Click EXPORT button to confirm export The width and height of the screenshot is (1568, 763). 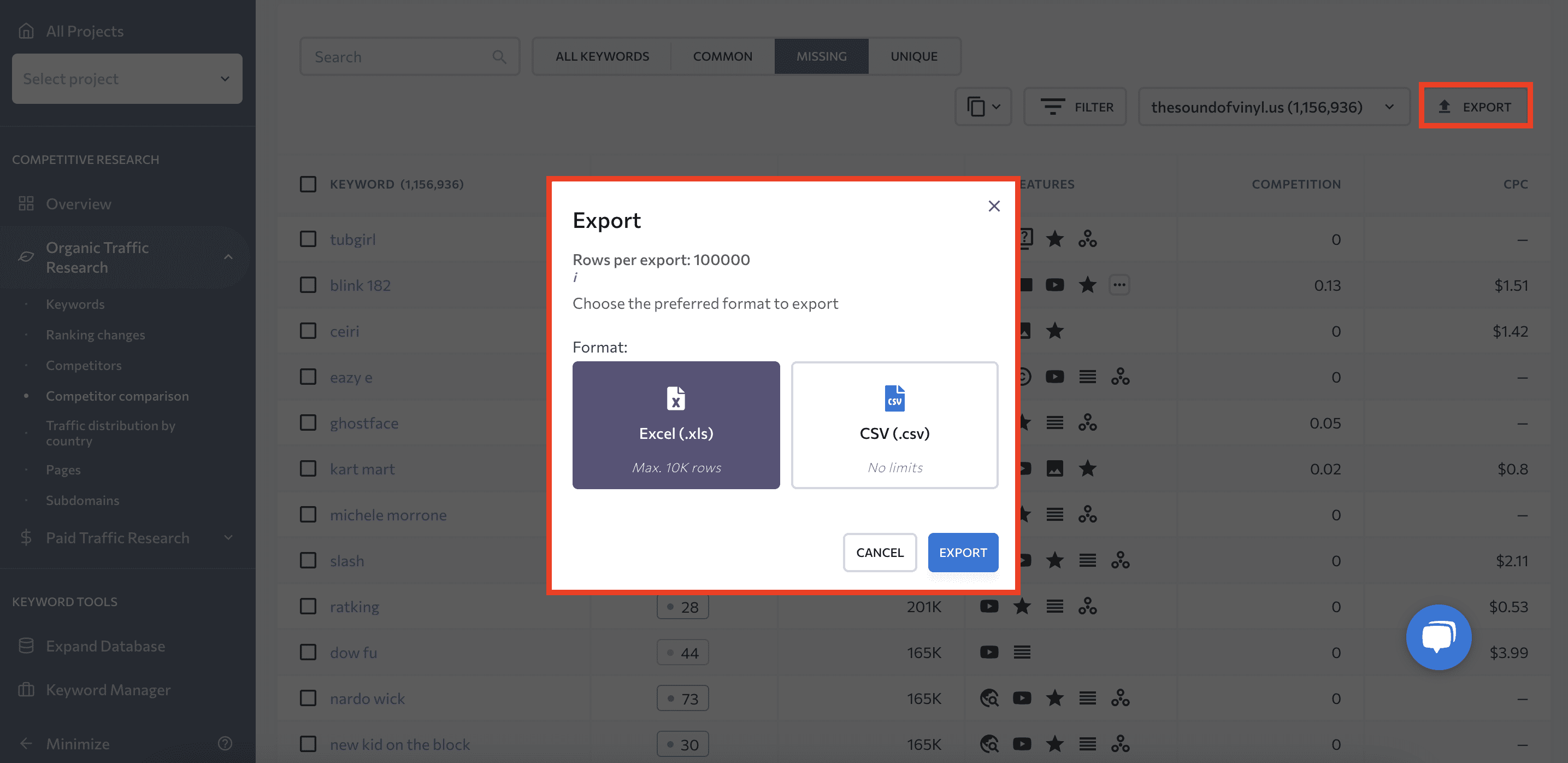point(962,552)
